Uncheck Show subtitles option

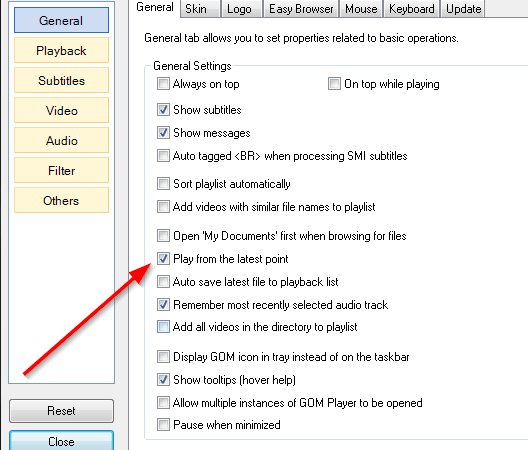pos(163,110)
